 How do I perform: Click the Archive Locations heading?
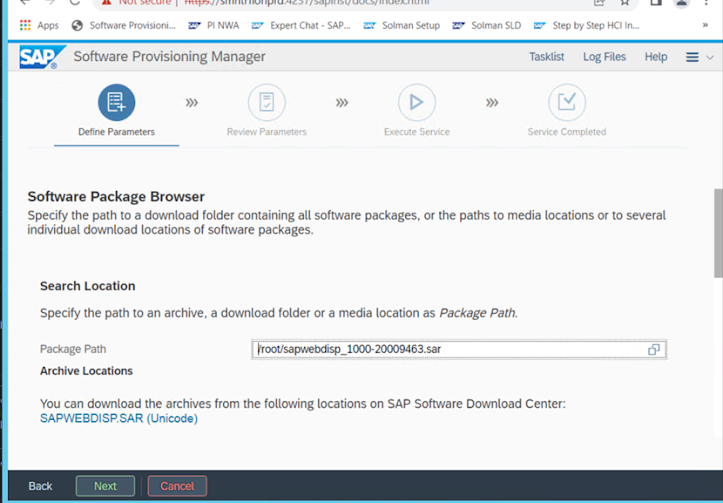pos(86,371)
